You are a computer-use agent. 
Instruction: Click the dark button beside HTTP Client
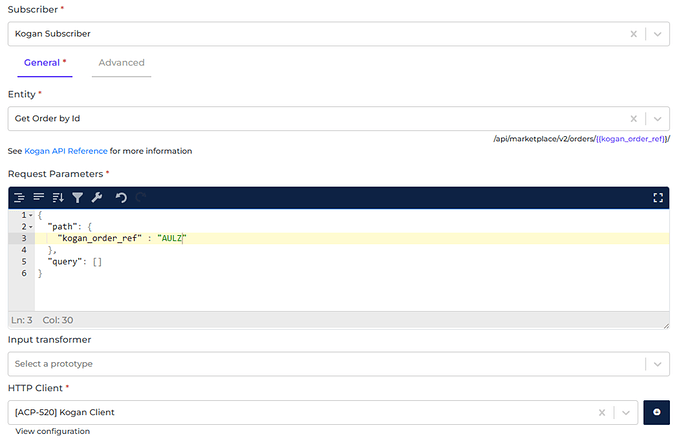tap(657, 412)
